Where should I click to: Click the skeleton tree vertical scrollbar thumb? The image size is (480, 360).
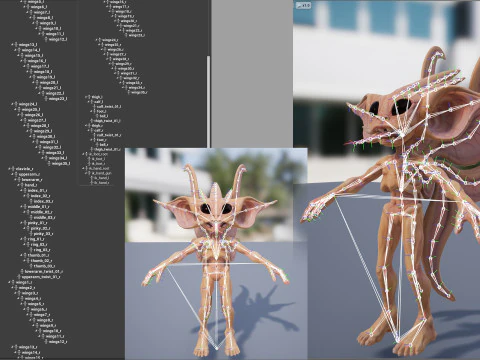[x=209, y=101]
